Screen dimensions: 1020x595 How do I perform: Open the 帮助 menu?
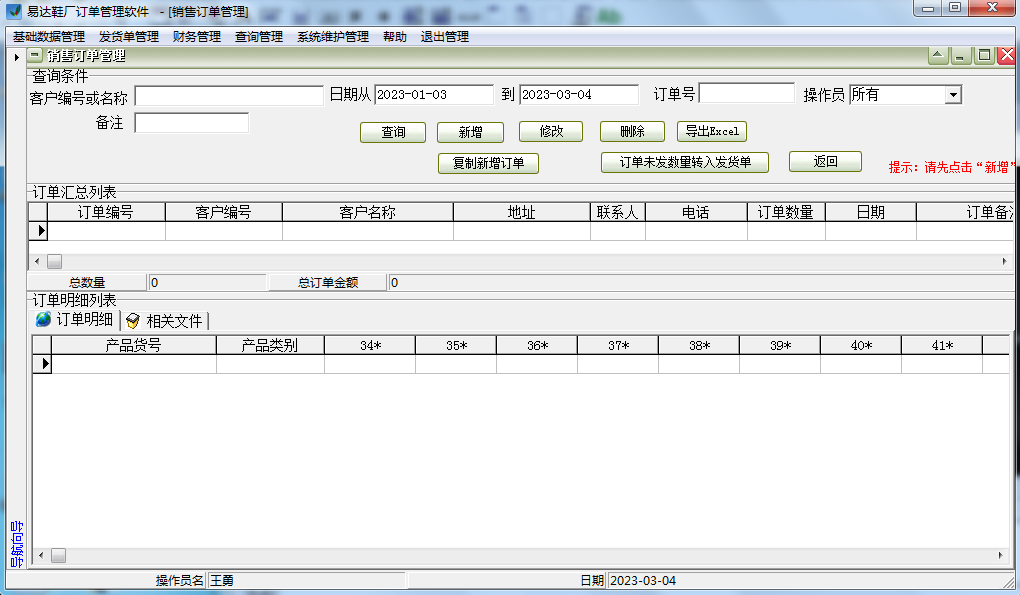(395, 37)
